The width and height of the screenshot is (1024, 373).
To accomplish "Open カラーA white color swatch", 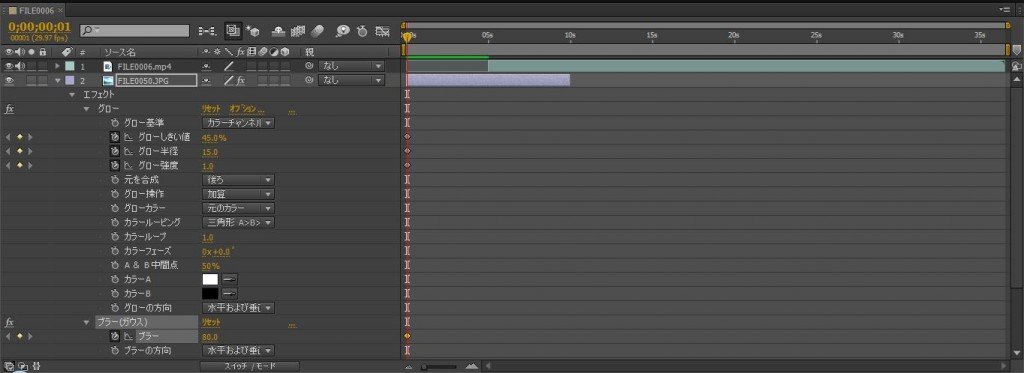I will click(210, 280).
